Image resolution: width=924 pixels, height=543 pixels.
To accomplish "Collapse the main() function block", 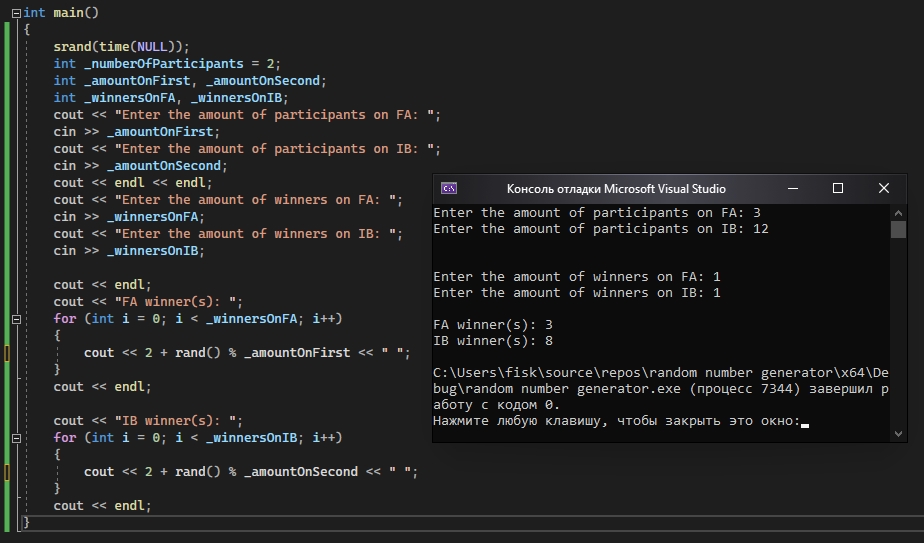I will click(15, 13).
